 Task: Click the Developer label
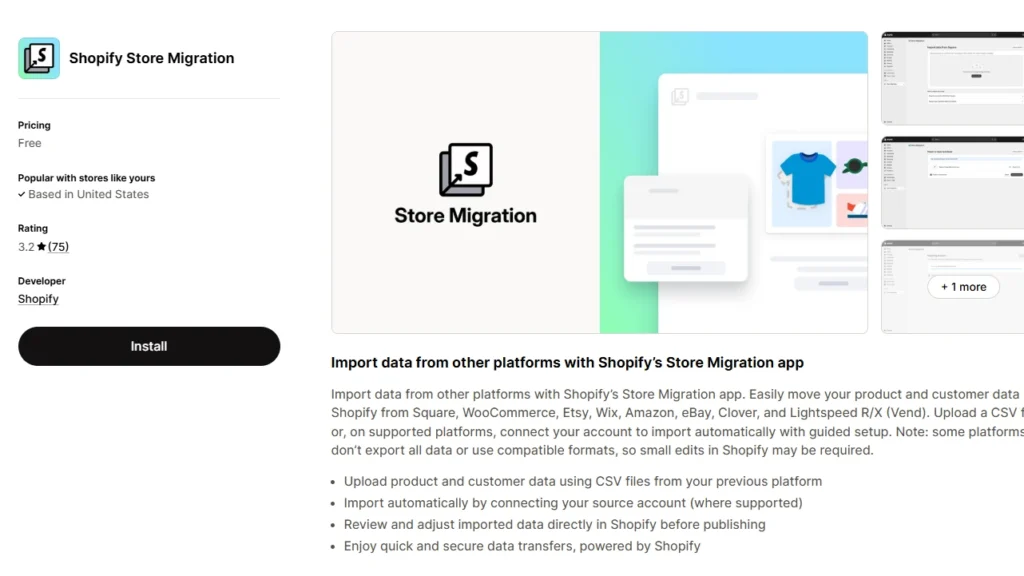41,281
